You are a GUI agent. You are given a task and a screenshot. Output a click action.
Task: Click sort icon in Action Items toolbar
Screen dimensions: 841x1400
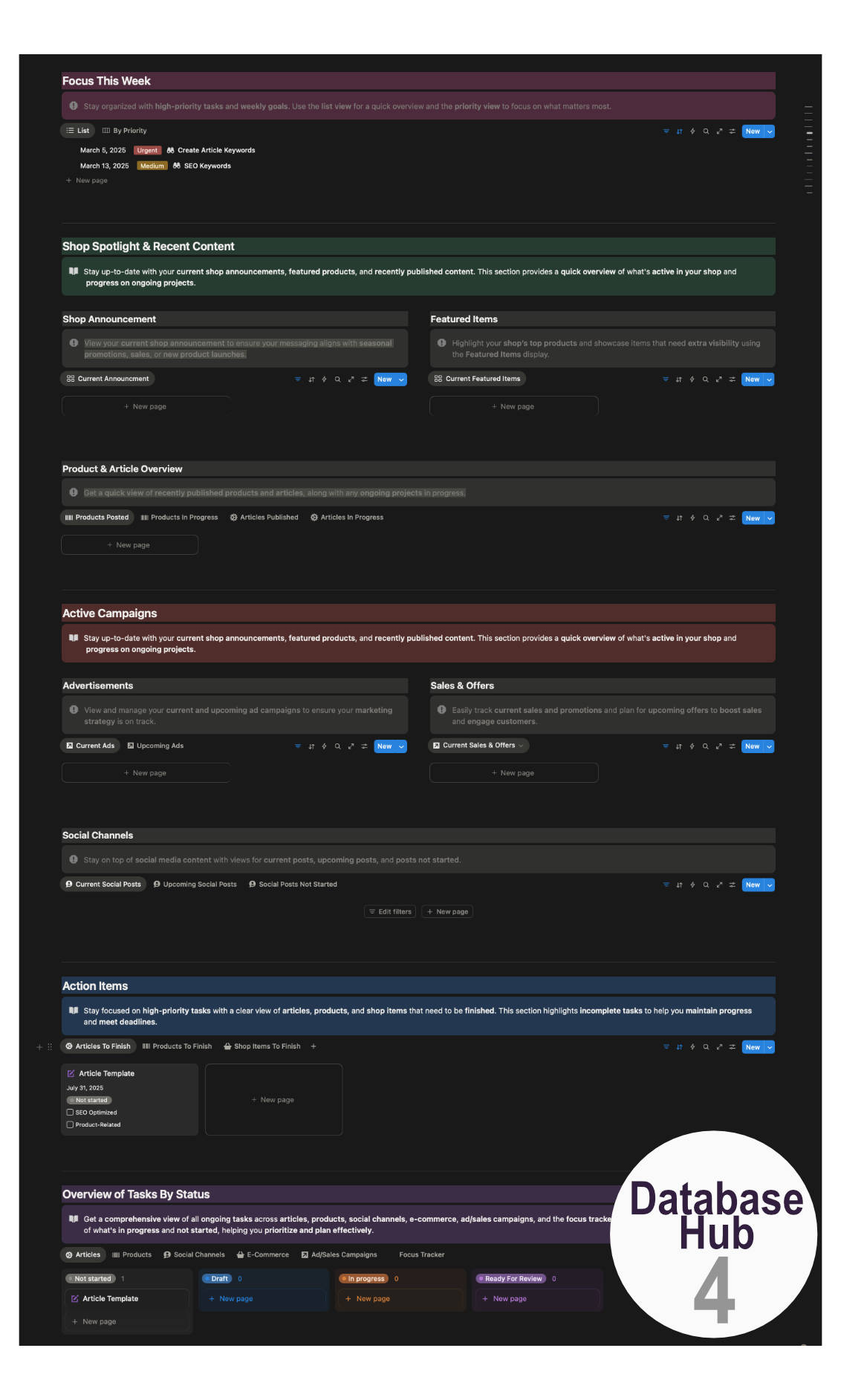(x=679, y=1047)
